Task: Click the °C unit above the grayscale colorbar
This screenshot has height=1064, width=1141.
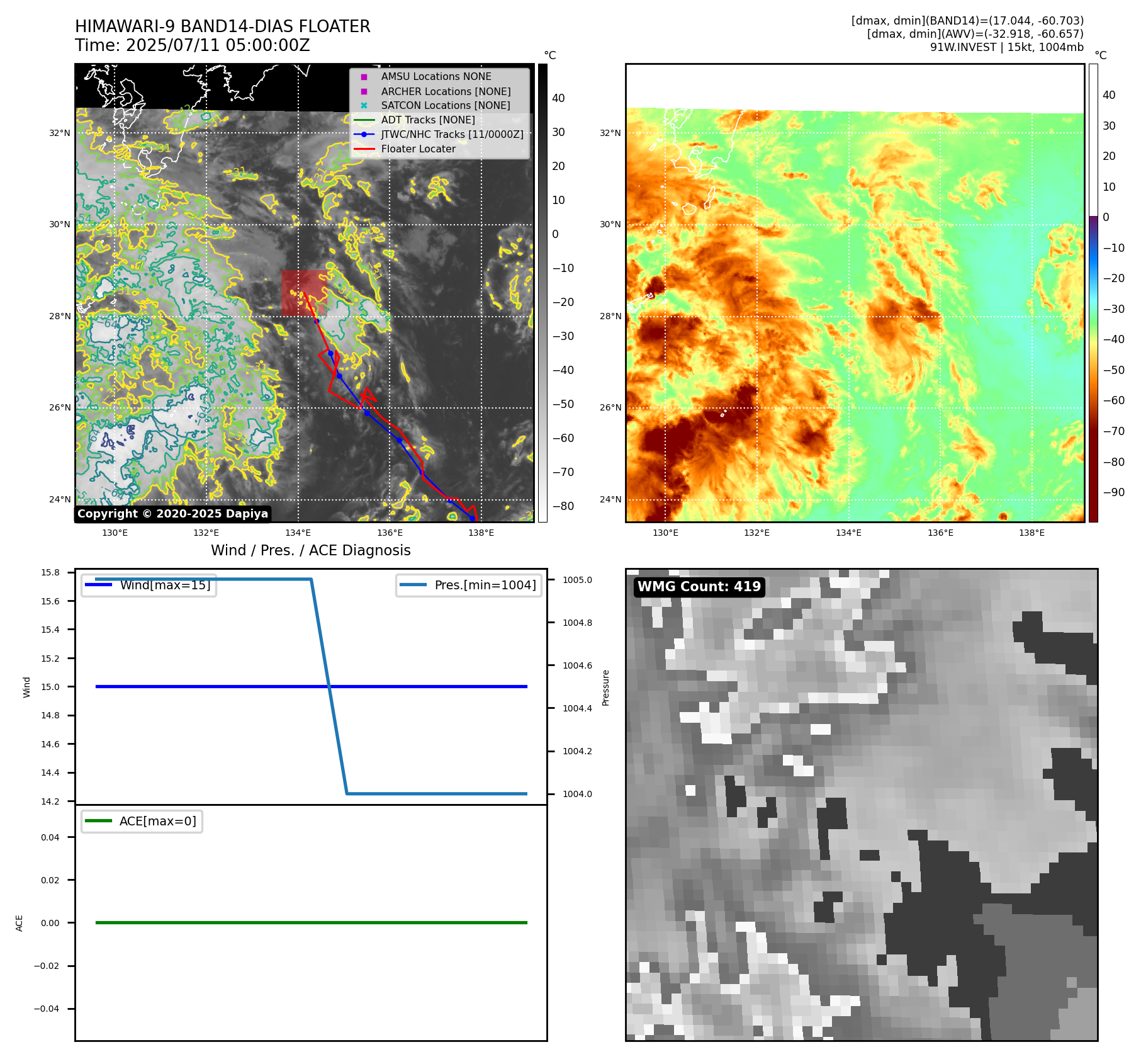Action: [x=550, y=55]
